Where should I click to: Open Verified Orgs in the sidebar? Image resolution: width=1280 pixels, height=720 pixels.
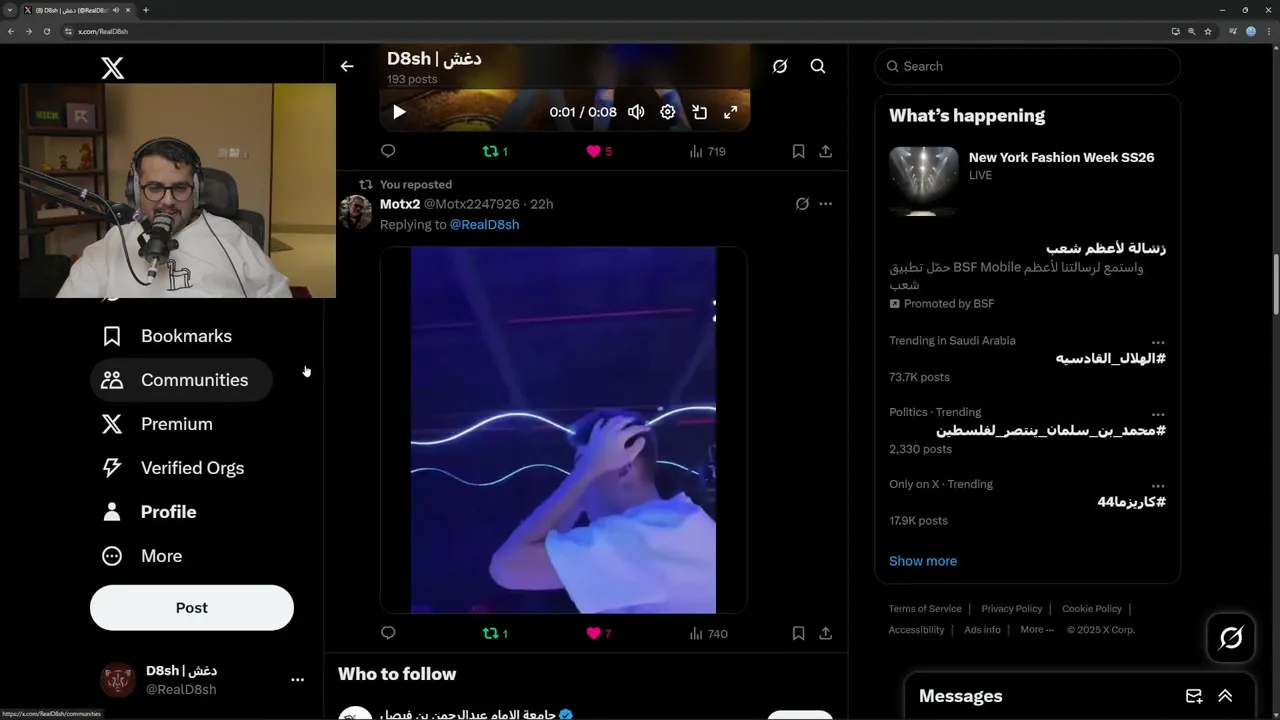click(173, 468)
